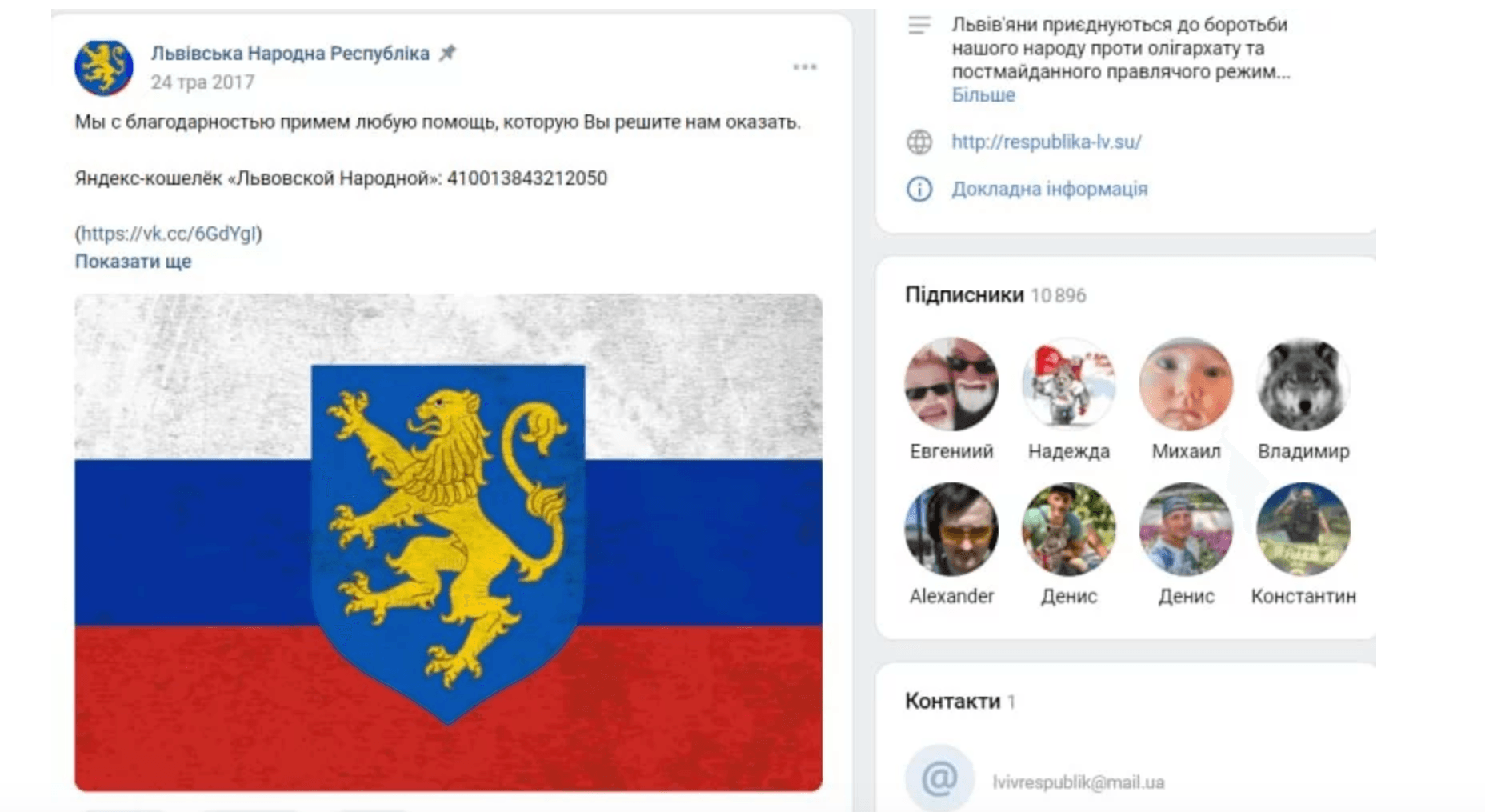
Task: Open the tricolor flag image with lion shield
Action: (448, 542)
